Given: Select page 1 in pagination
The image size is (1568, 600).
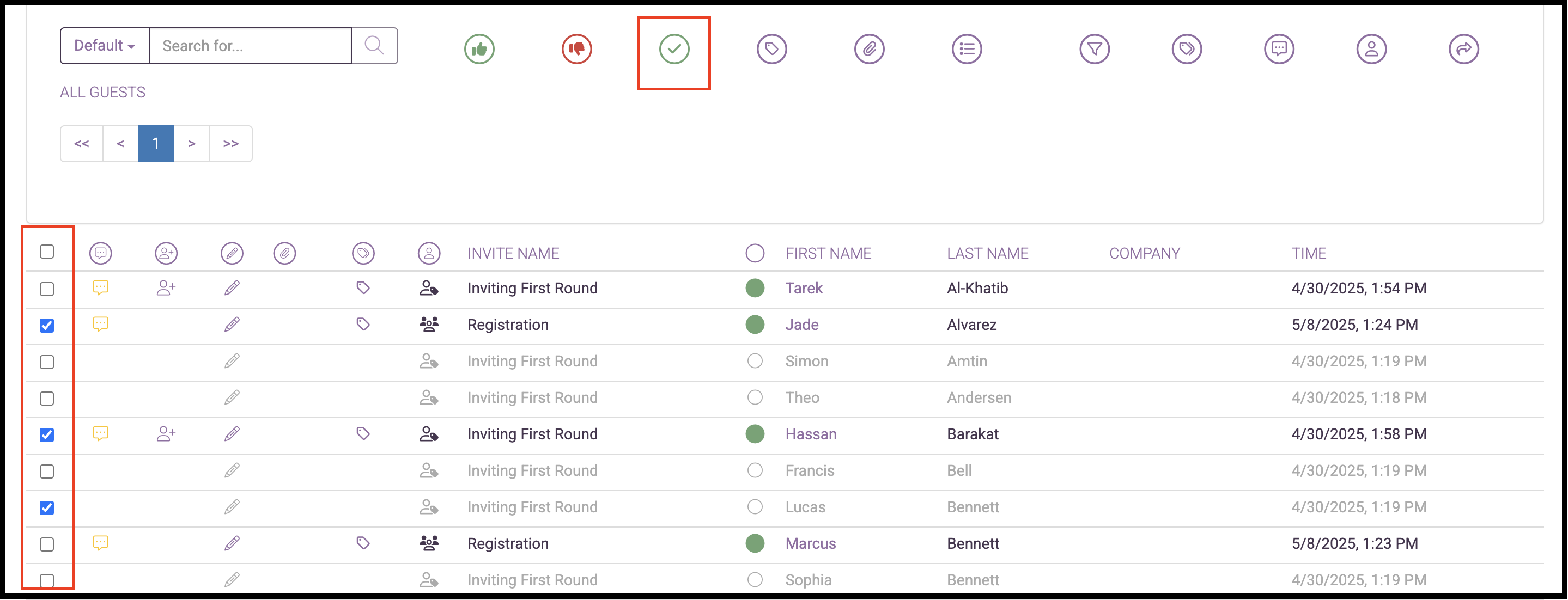Looking at the screenshot, I should coord(156,144).
